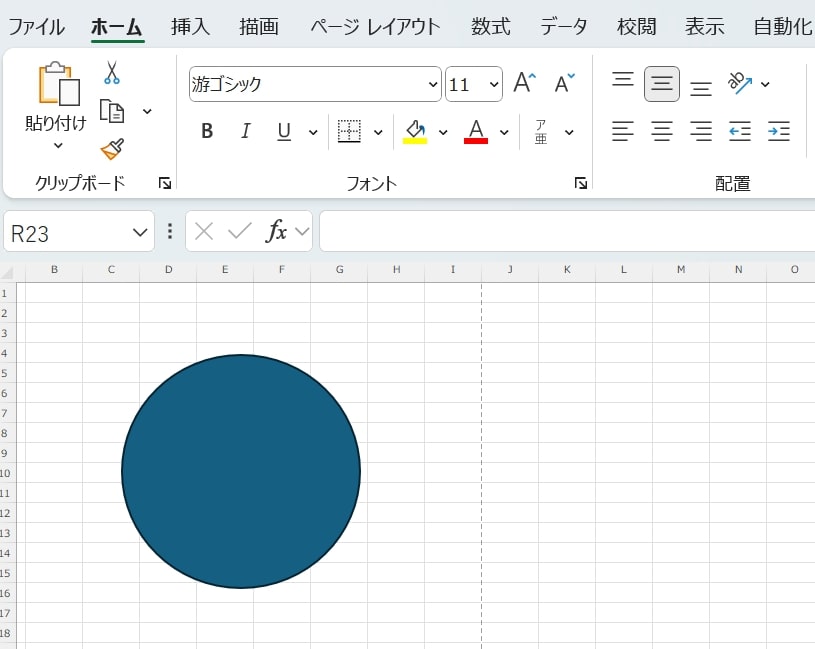Open font settings dialog launcher
815x649 pixels.
(x=581, y=183)
